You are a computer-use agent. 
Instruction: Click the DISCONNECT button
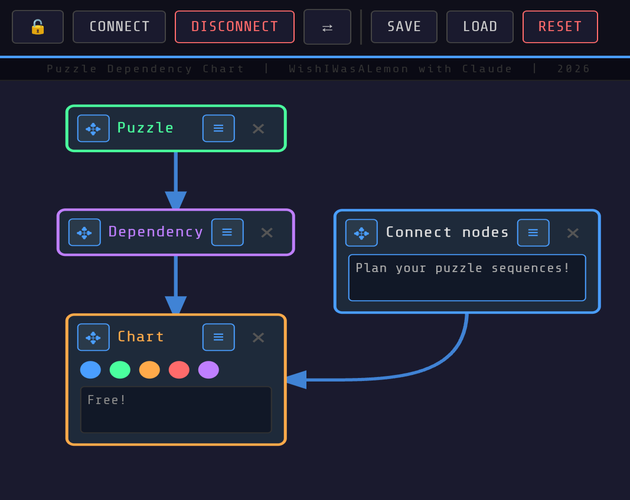coord(235,27)
